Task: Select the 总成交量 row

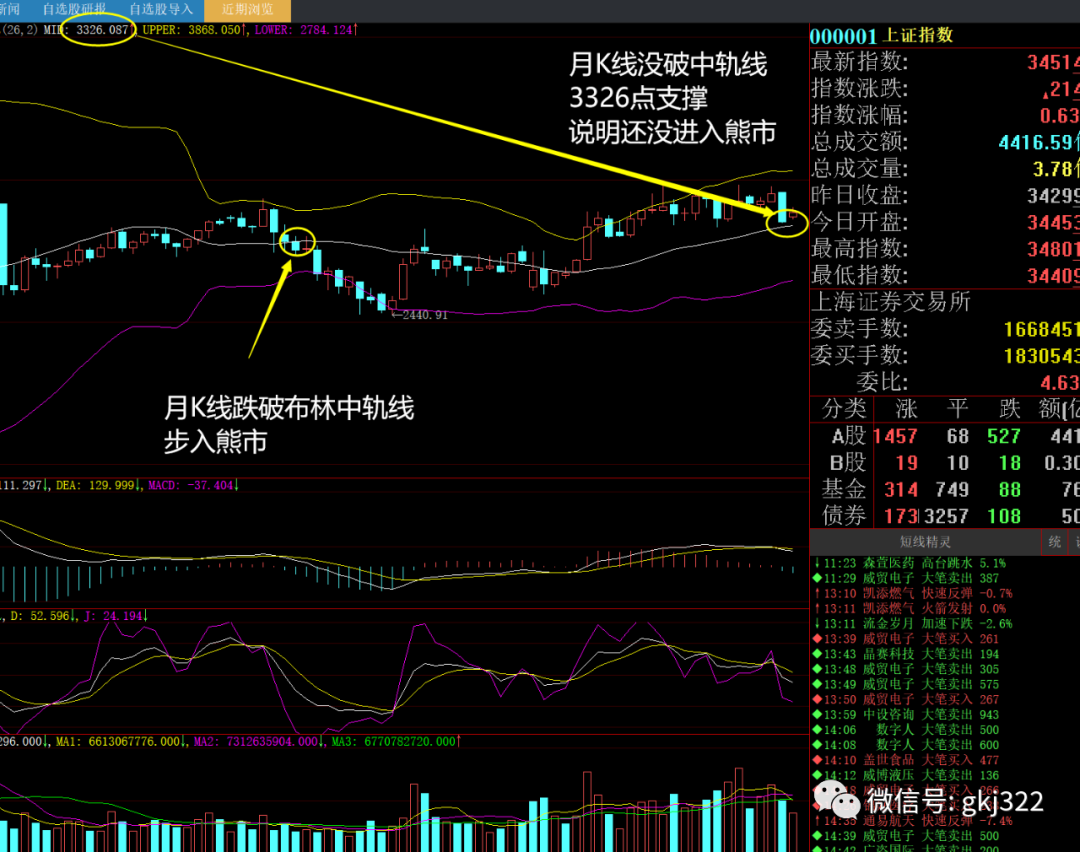Action: pyautogui.click(x=945, y=169)
